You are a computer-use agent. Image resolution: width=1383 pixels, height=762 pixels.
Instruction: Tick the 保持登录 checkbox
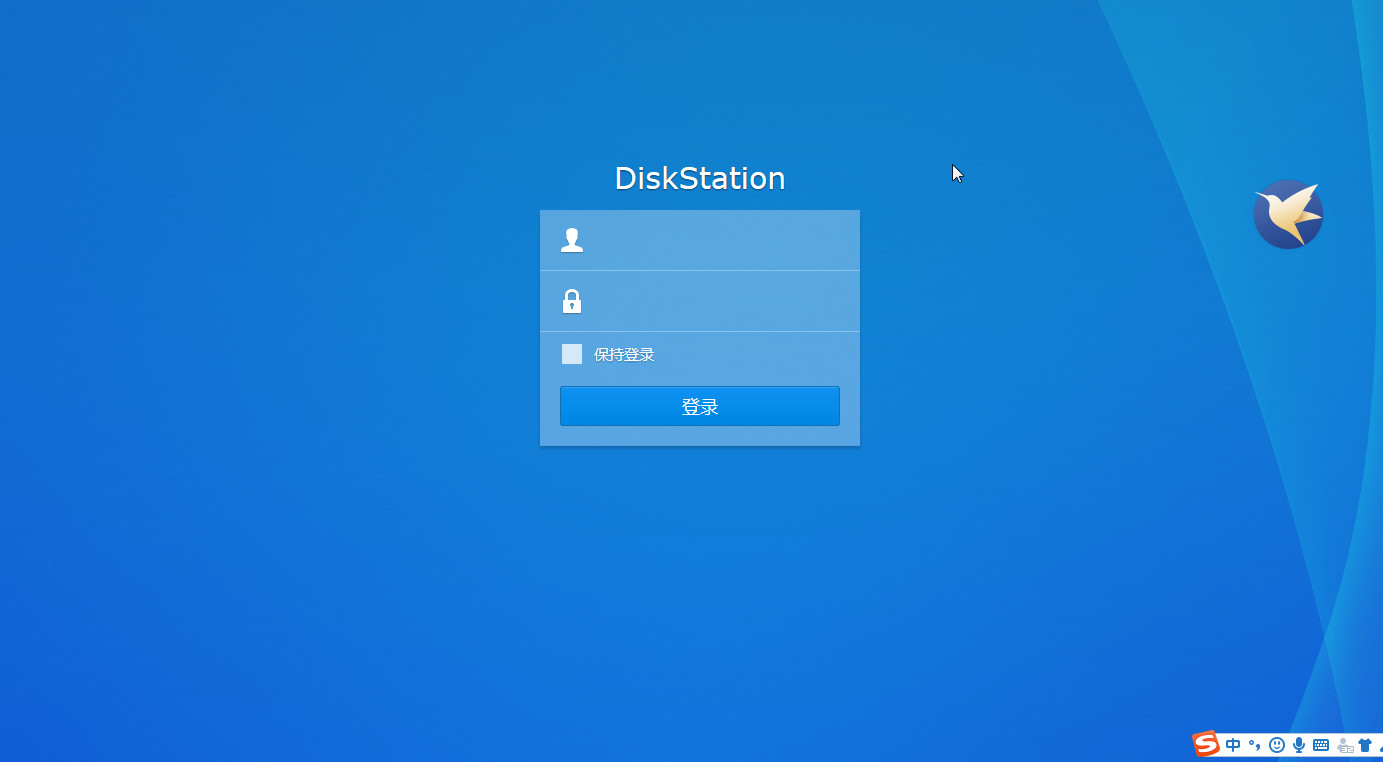572,354
